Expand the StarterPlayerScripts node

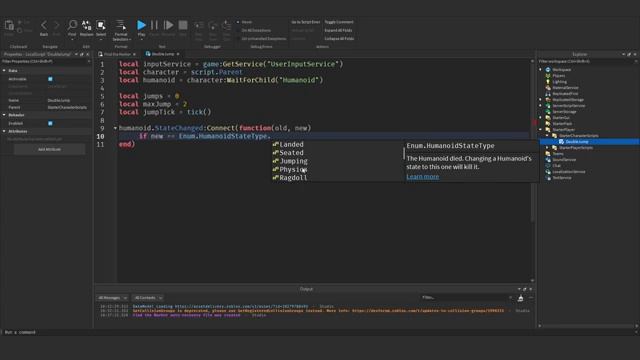pyautogui.click(x=547, y=147)
